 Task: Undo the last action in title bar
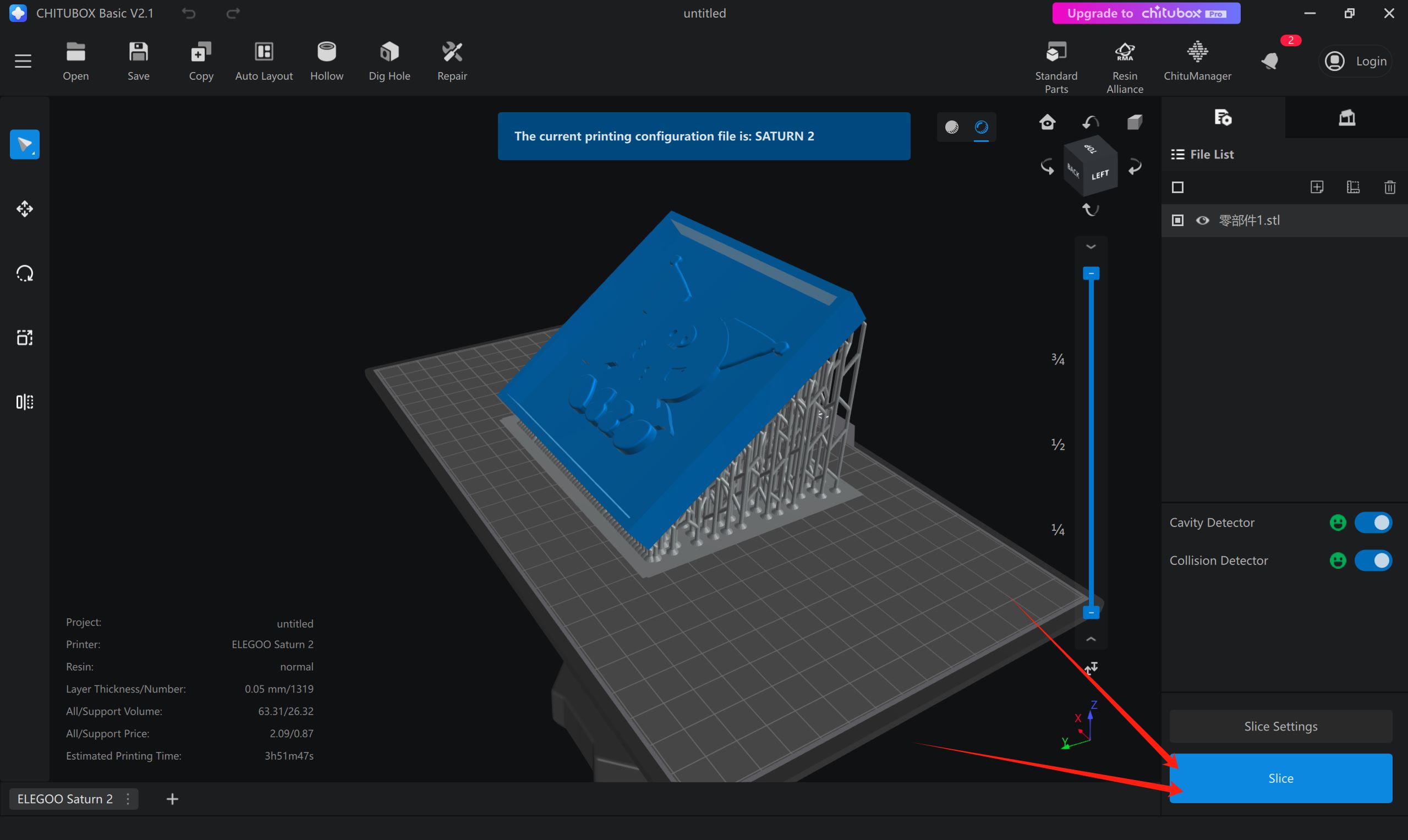[x=189, y=13]
